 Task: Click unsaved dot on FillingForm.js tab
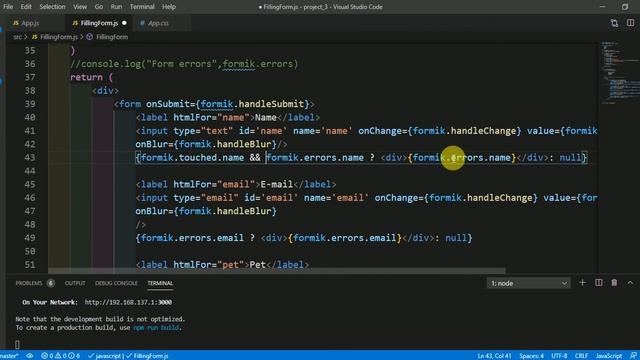click(124, 23)
